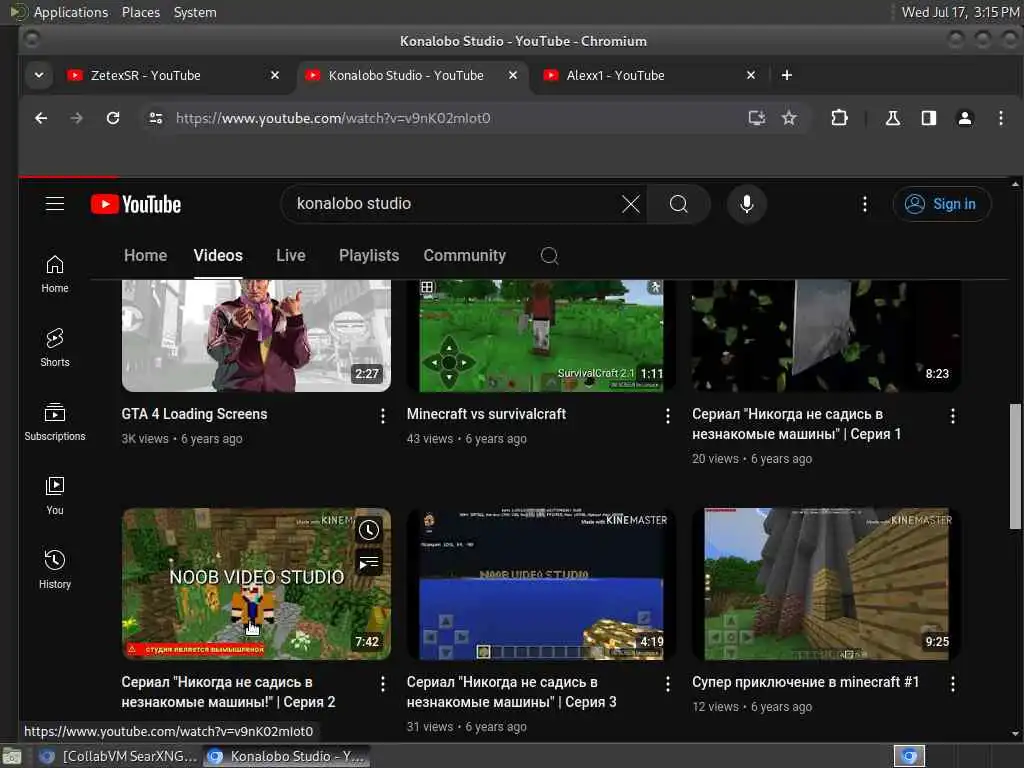Open a new tab with plus button
1024x768 pixels.
[x=787, y=75]
